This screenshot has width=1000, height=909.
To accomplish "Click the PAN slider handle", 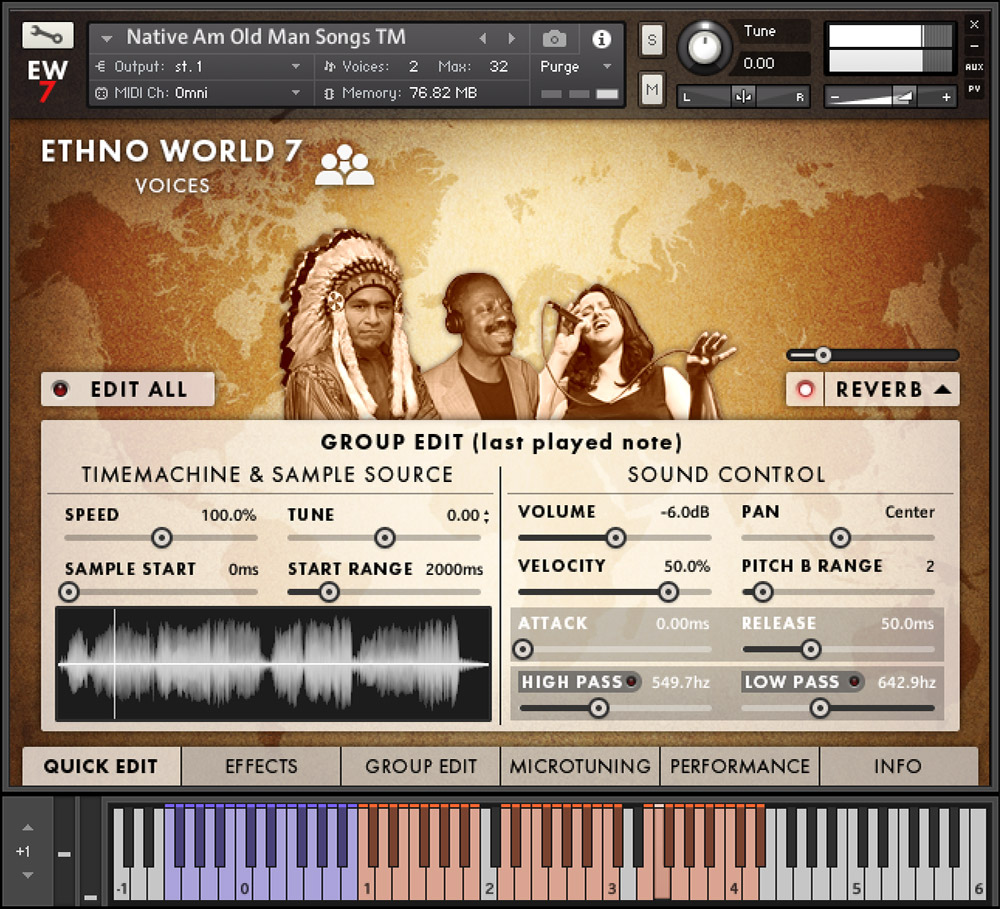I will [840, 538].
